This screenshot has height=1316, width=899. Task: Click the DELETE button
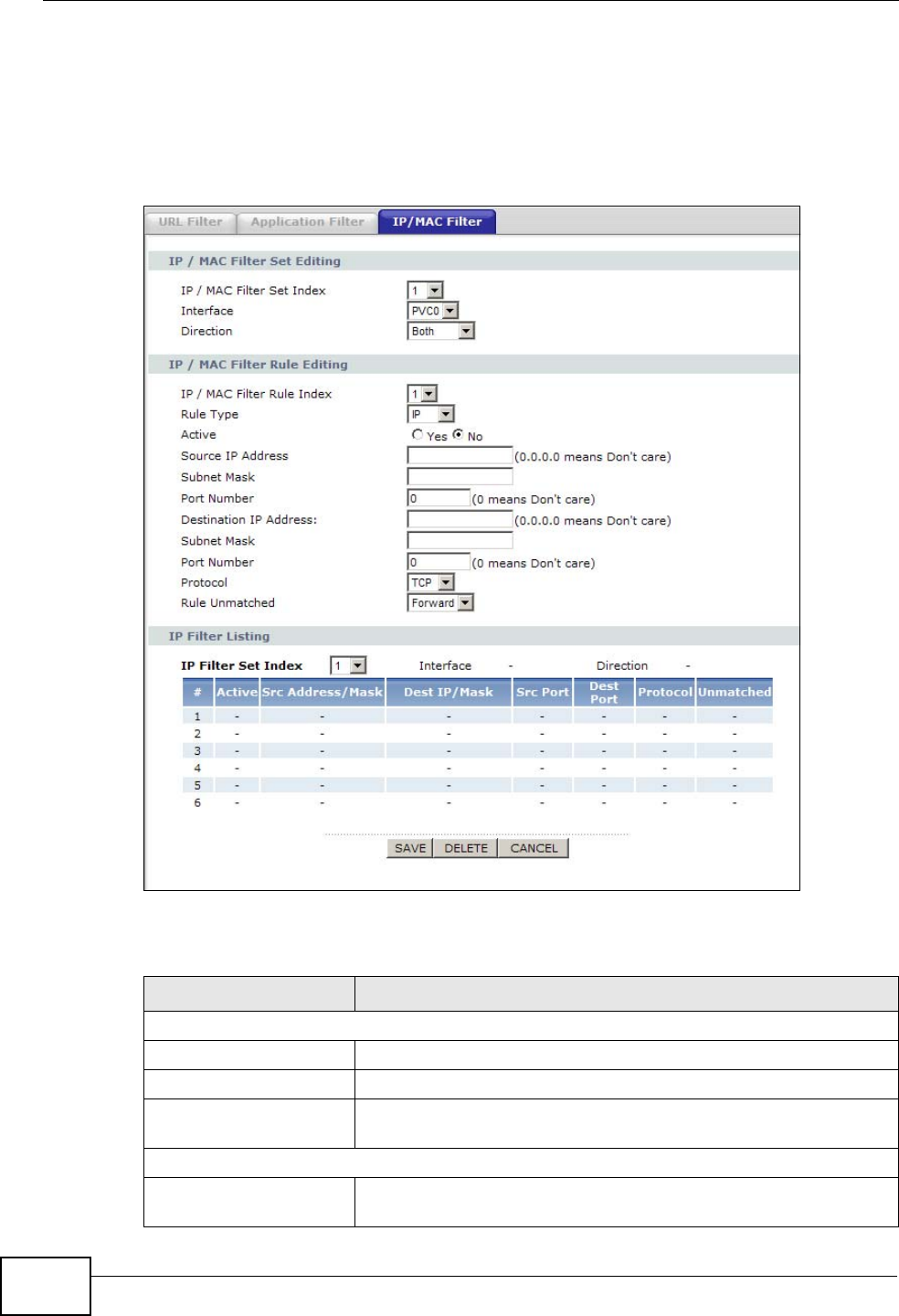466,848
